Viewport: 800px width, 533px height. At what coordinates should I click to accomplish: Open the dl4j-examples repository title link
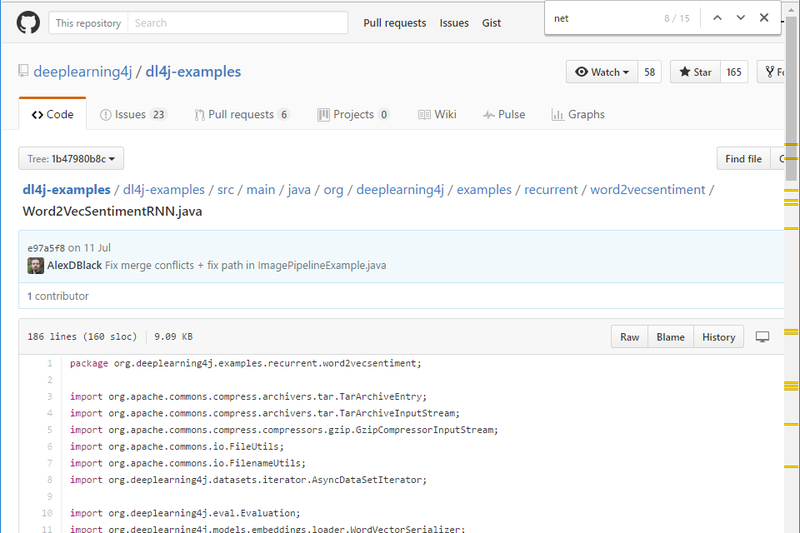click(x=193, y=71)
